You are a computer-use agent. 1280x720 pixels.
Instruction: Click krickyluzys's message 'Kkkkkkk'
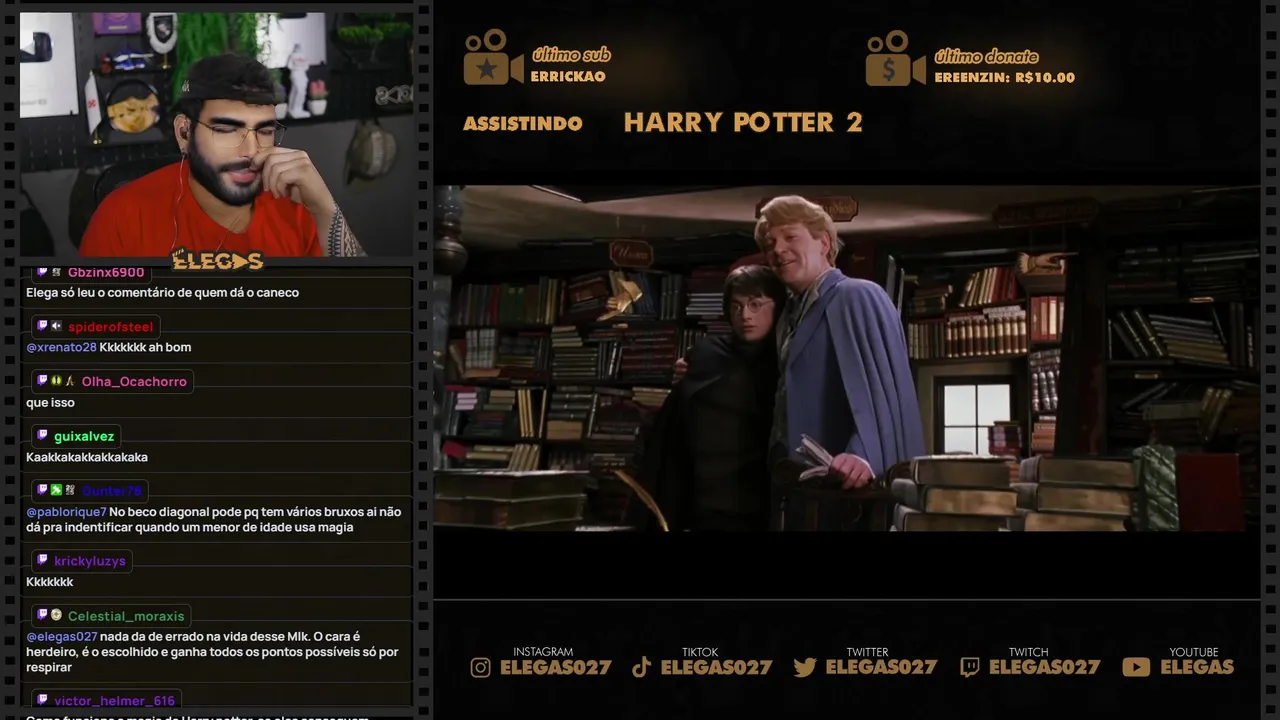(50, 582)
